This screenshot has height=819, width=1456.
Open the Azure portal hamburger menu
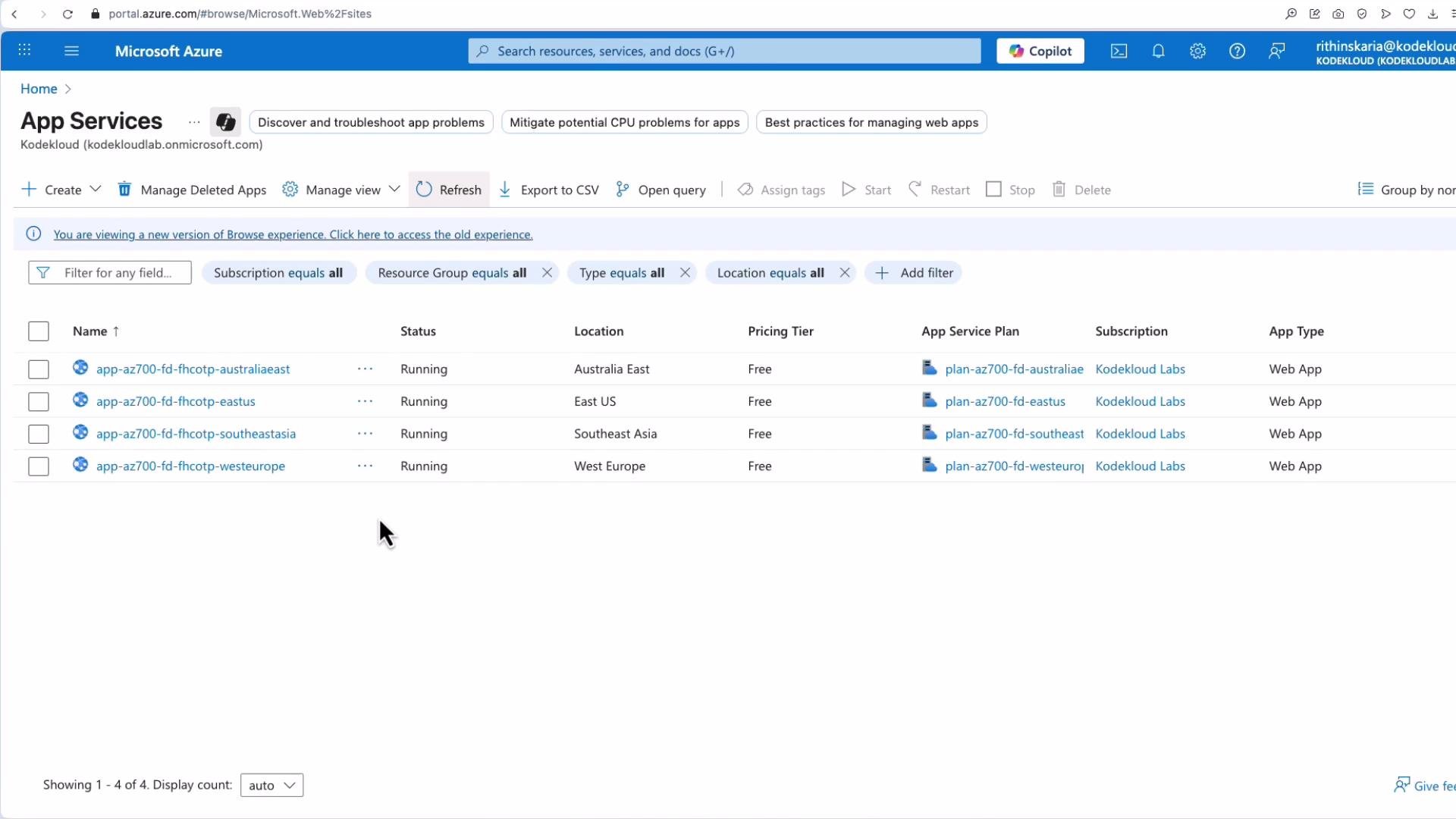click(x=71, y=51)
